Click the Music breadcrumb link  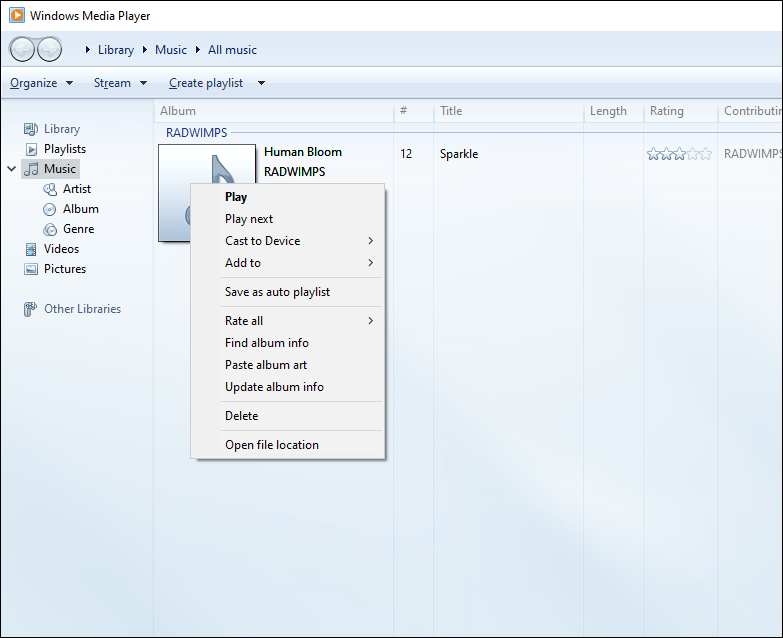click(171, 49)
